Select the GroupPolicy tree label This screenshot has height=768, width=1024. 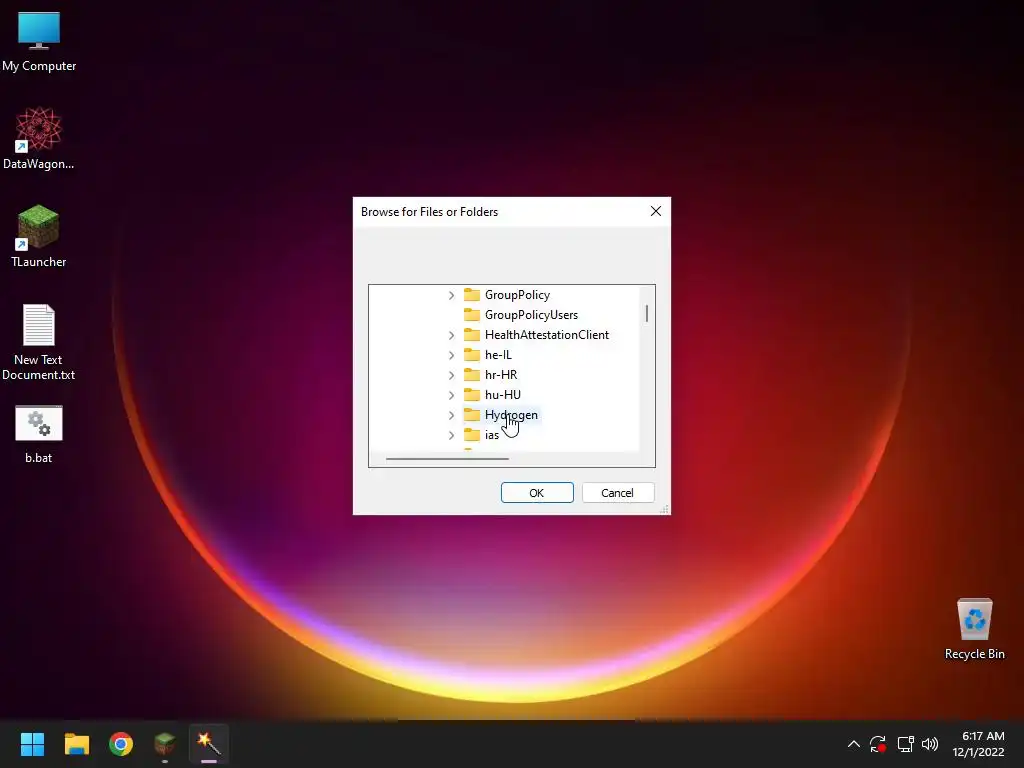pos(517,295)
